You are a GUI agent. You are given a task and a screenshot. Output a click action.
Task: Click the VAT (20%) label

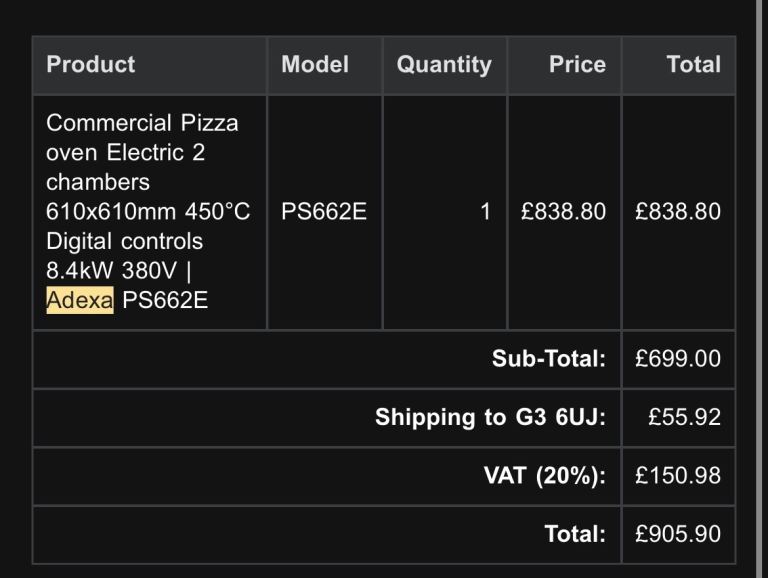(x=545, y=476)
